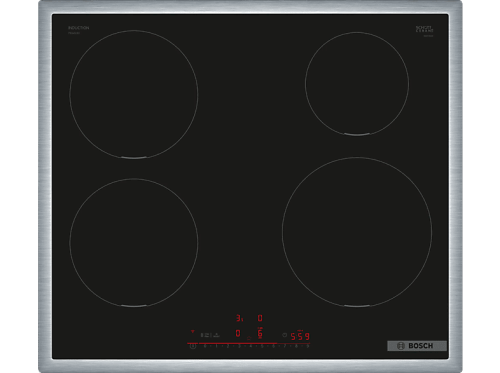
Task: Set power level 7 on the slider
Action: (285, 346)
